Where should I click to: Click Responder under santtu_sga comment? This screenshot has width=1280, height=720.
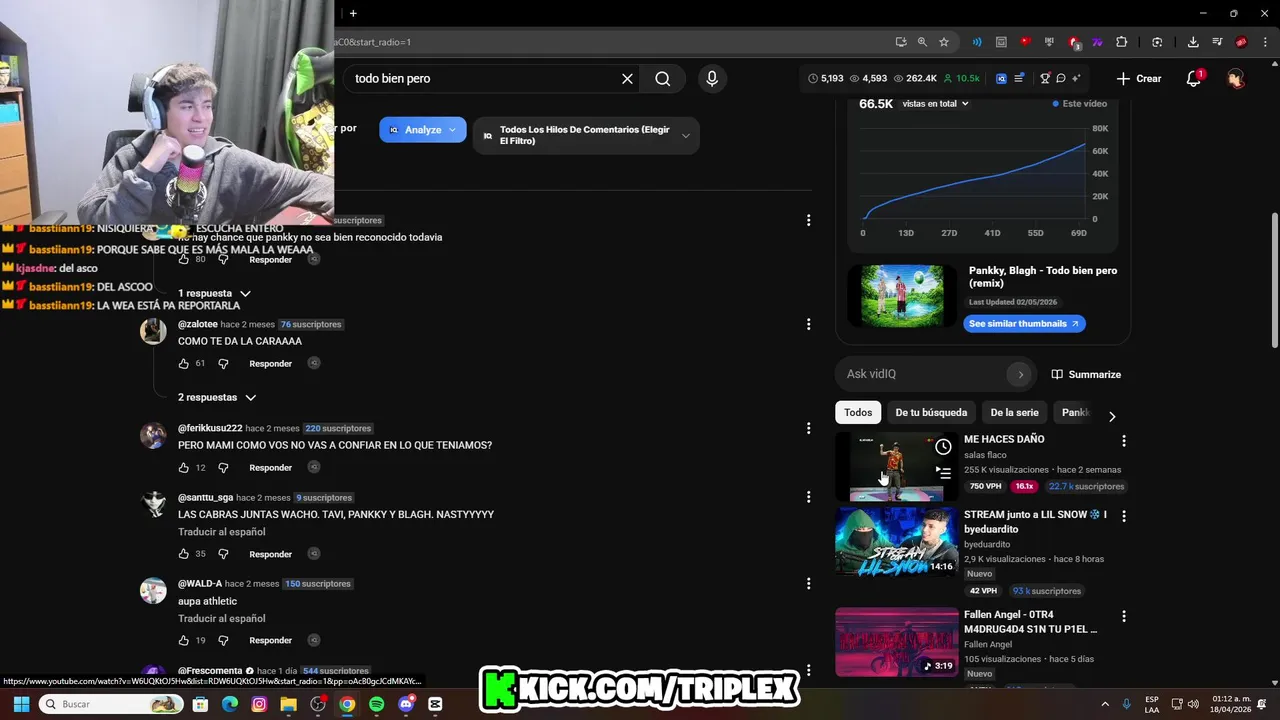click(270, 554)
